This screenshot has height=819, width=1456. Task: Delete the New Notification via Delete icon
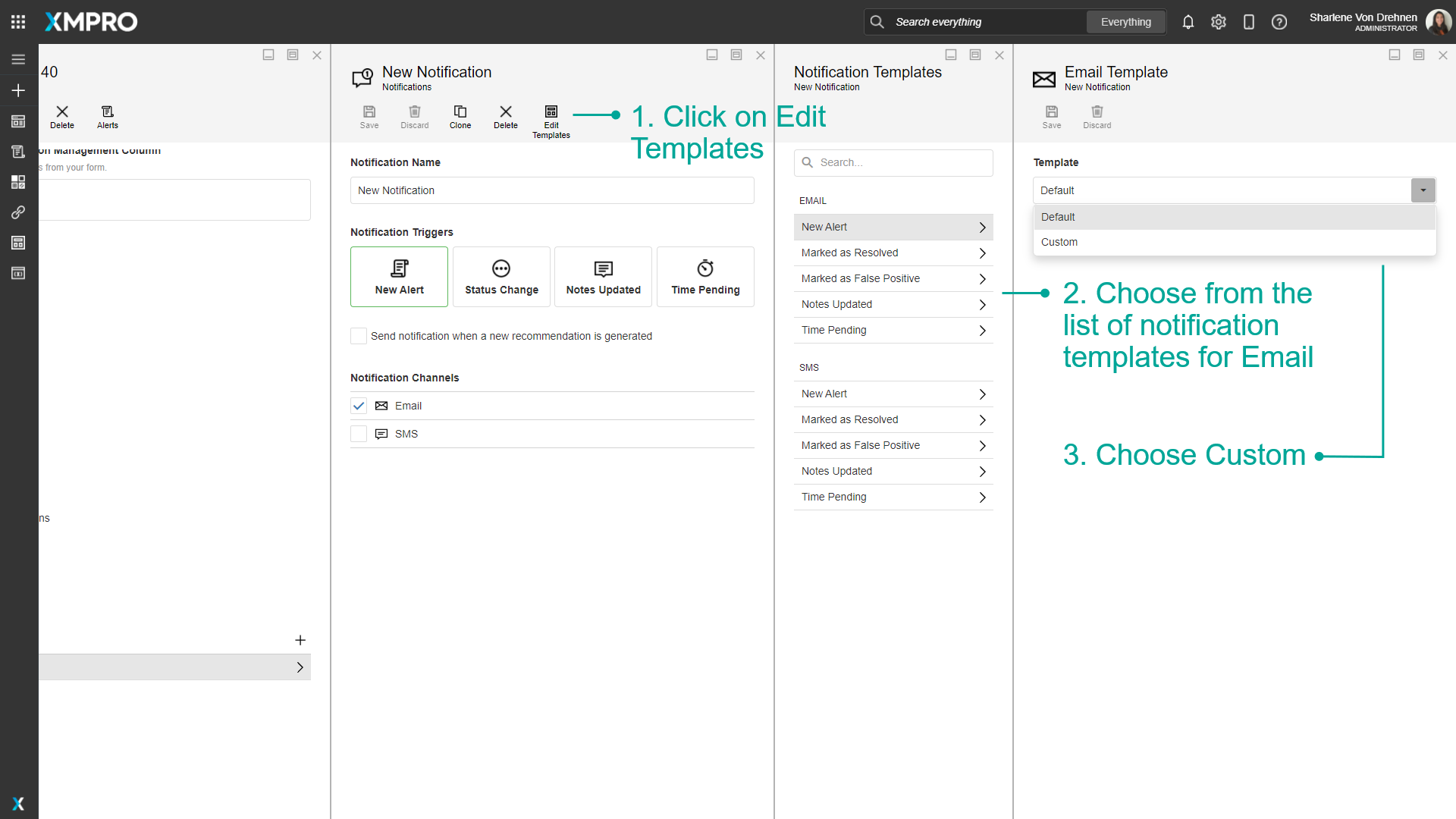[x=506, y=113]
